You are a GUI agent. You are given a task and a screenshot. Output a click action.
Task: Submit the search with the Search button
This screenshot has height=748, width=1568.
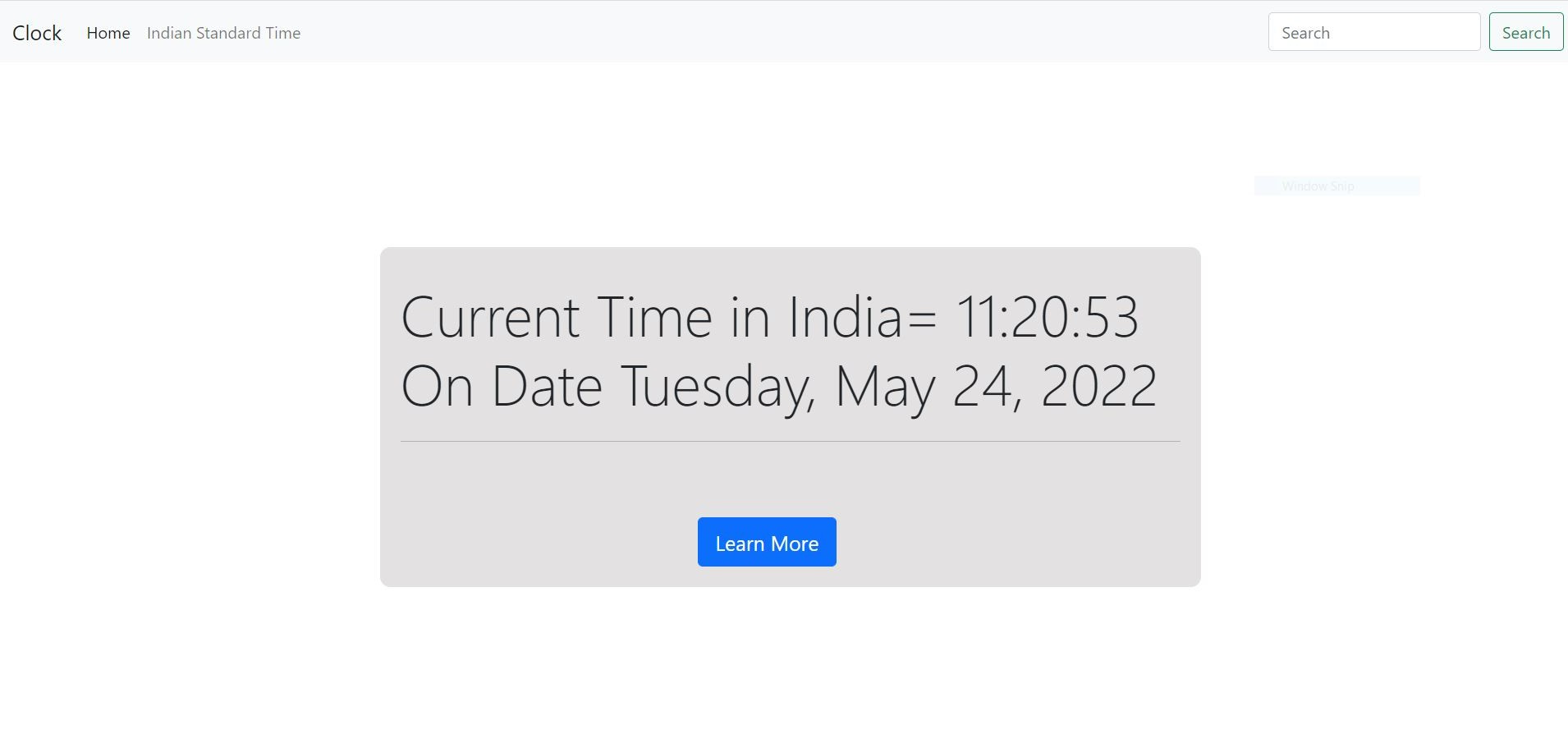pos(1525,32)
